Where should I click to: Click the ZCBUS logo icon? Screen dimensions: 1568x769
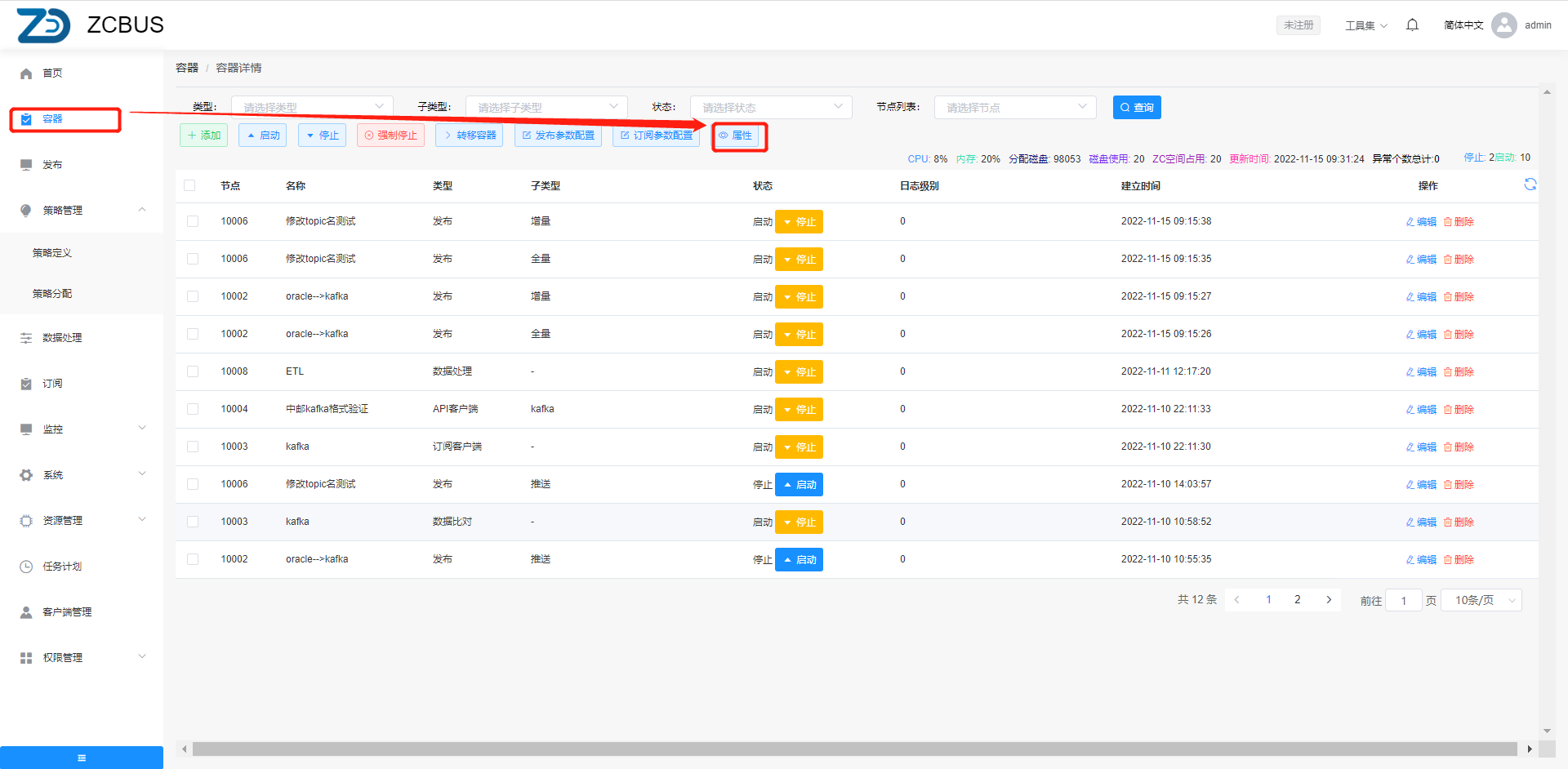point(43,25)
